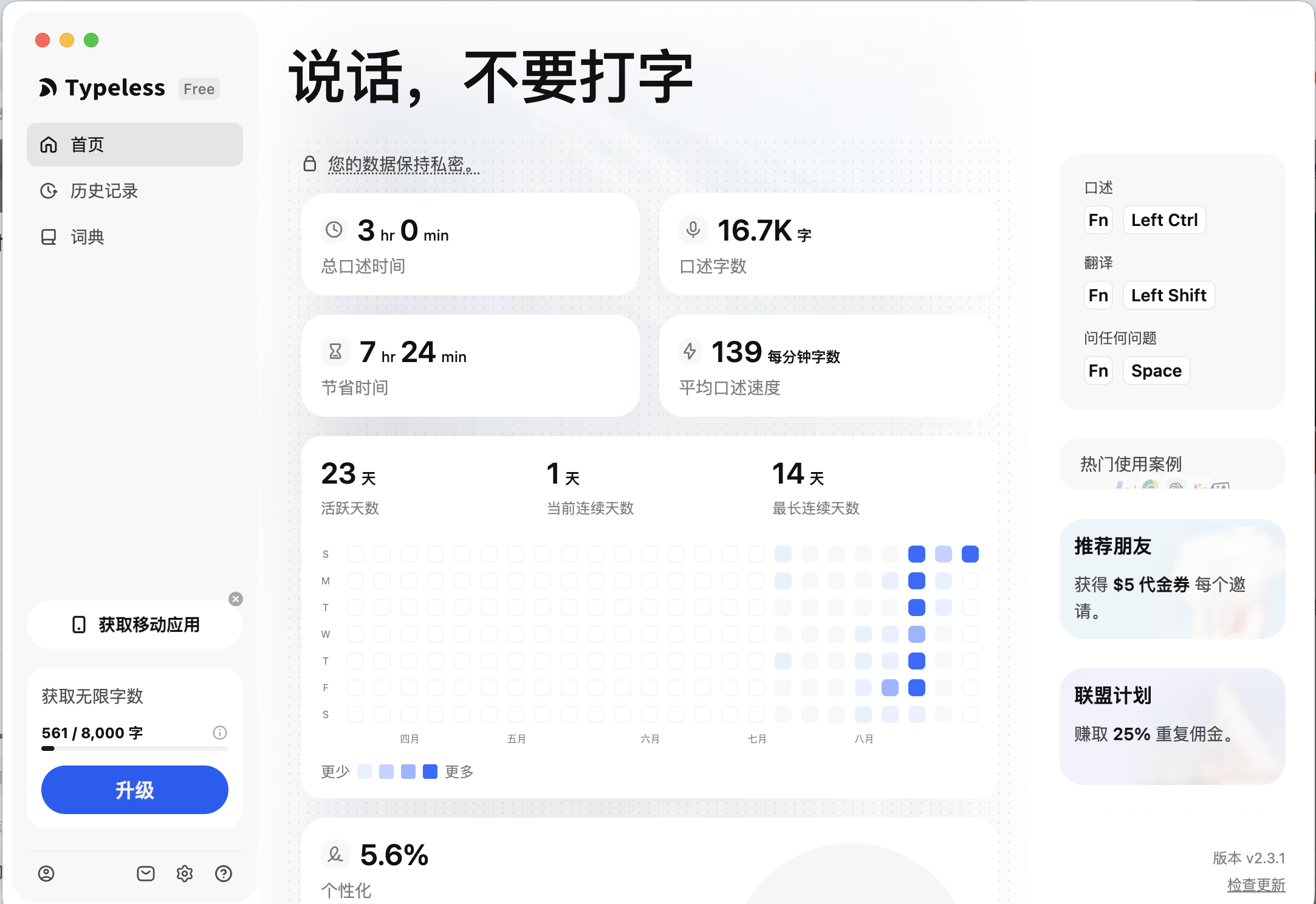Viewport: 1316px width, 904px height.
Task: Open 历史记录 history page
Action: (x=135, y=191)
